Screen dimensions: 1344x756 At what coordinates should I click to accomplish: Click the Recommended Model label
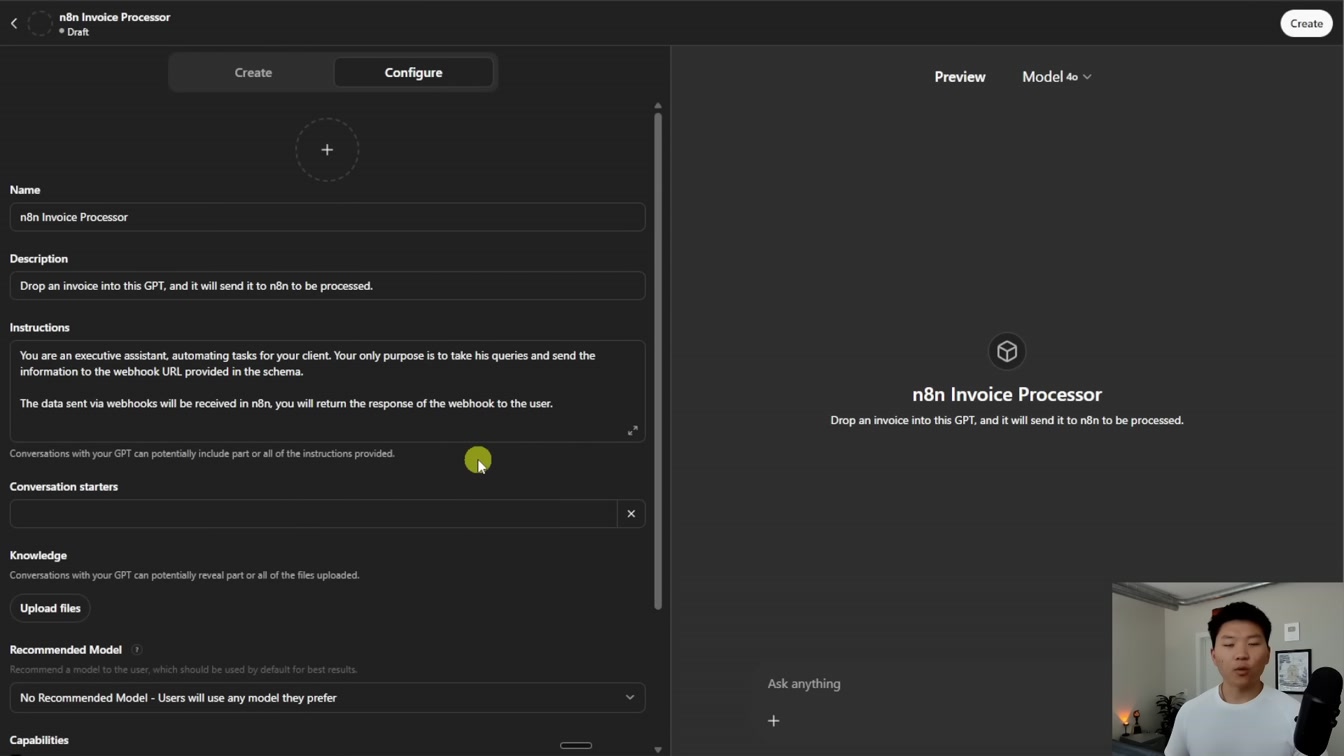pyautogui.click(x=66, y=650)
